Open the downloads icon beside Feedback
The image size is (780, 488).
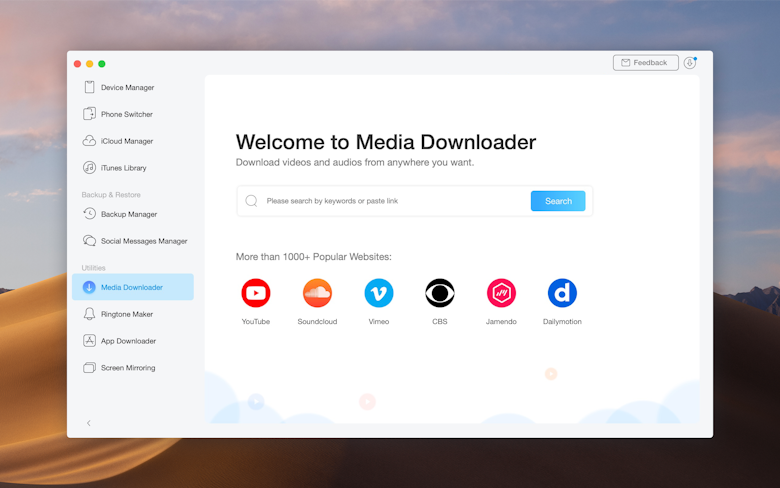(x=689, y=63)
